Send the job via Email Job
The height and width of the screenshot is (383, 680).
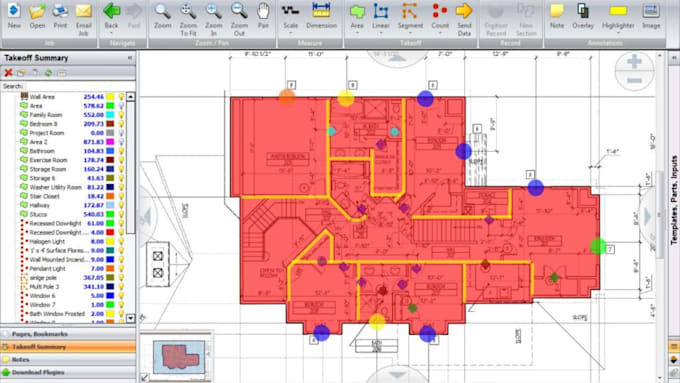tap(84, 20)
